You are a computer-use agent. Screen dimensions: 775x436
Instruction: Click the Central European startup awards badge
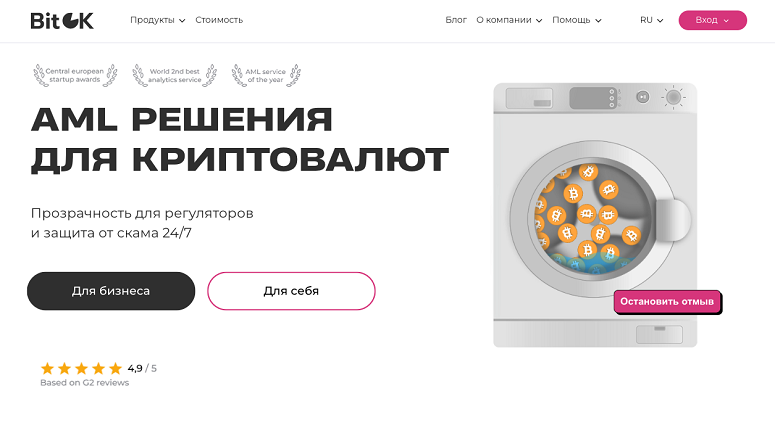tap(74, 76)
